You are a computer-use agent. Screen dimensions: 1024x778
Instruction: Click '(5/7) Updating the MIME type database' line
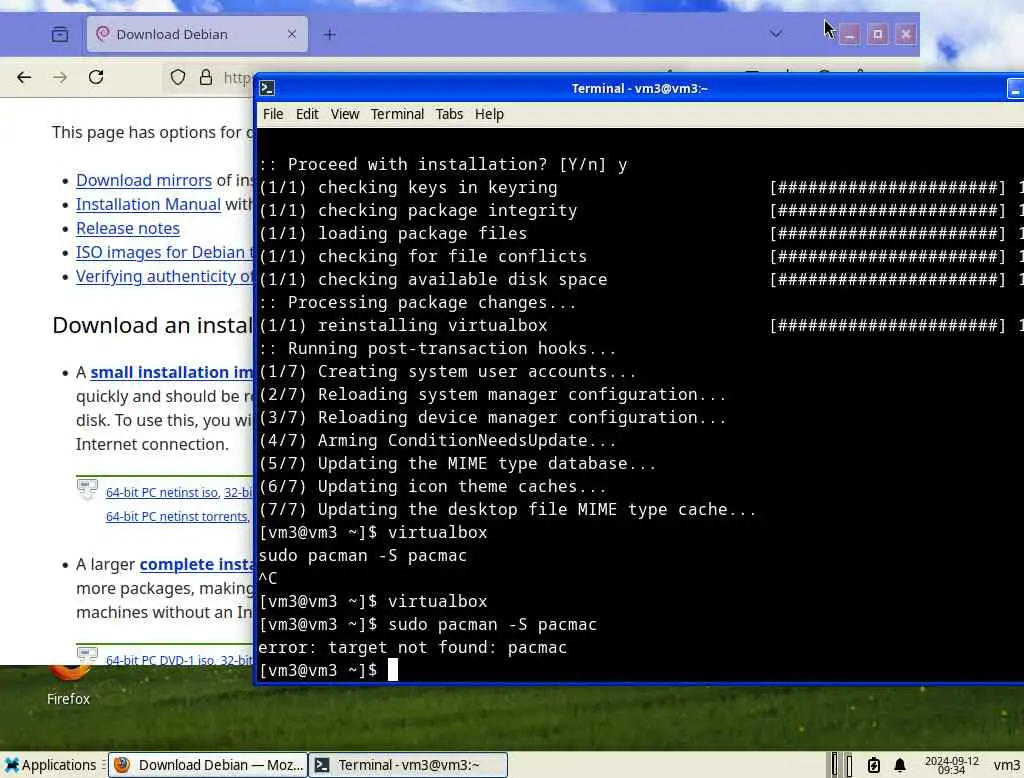(457, 464)
